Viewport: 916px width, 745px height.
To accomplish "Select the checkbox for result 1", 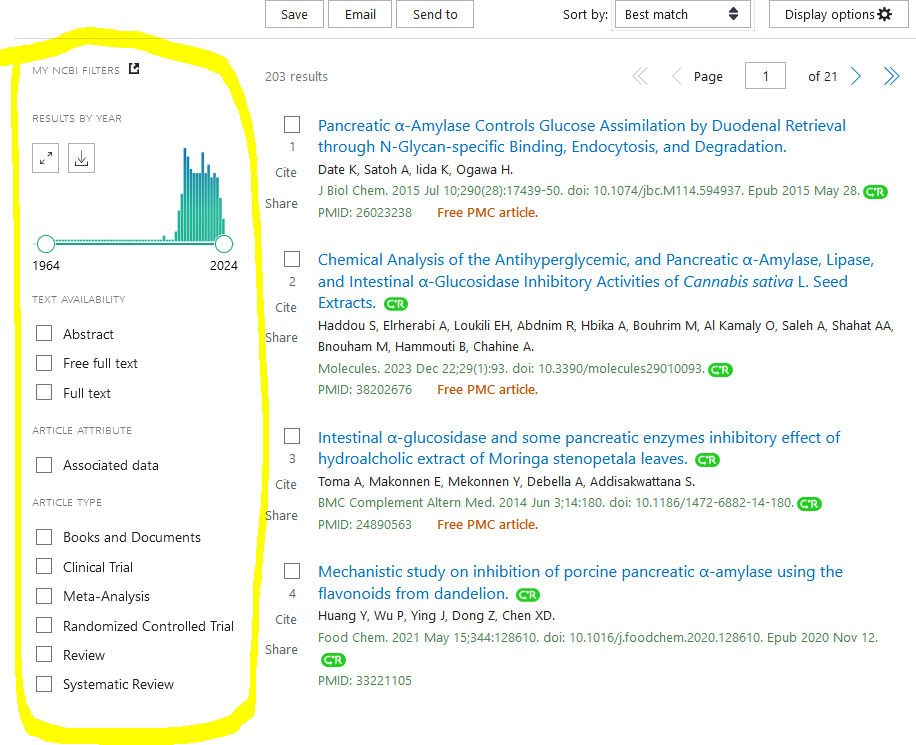I will 292,125.
